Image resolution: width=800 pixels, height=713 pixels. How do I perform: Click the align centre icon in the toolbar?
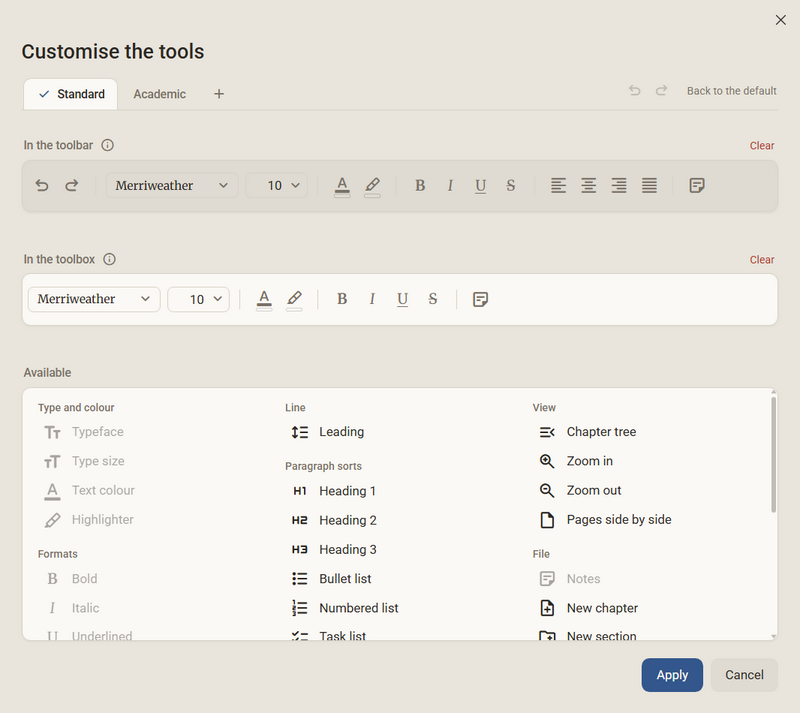pyautogui.click(x=588, y=185)
